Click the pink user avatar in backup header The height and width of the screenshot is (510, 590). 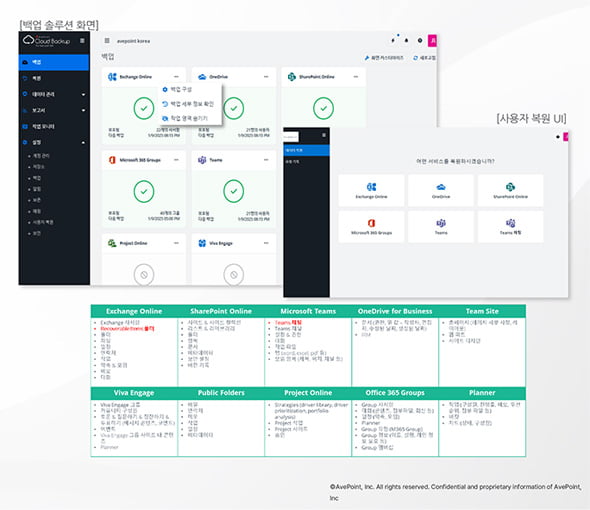click(432, 40)
